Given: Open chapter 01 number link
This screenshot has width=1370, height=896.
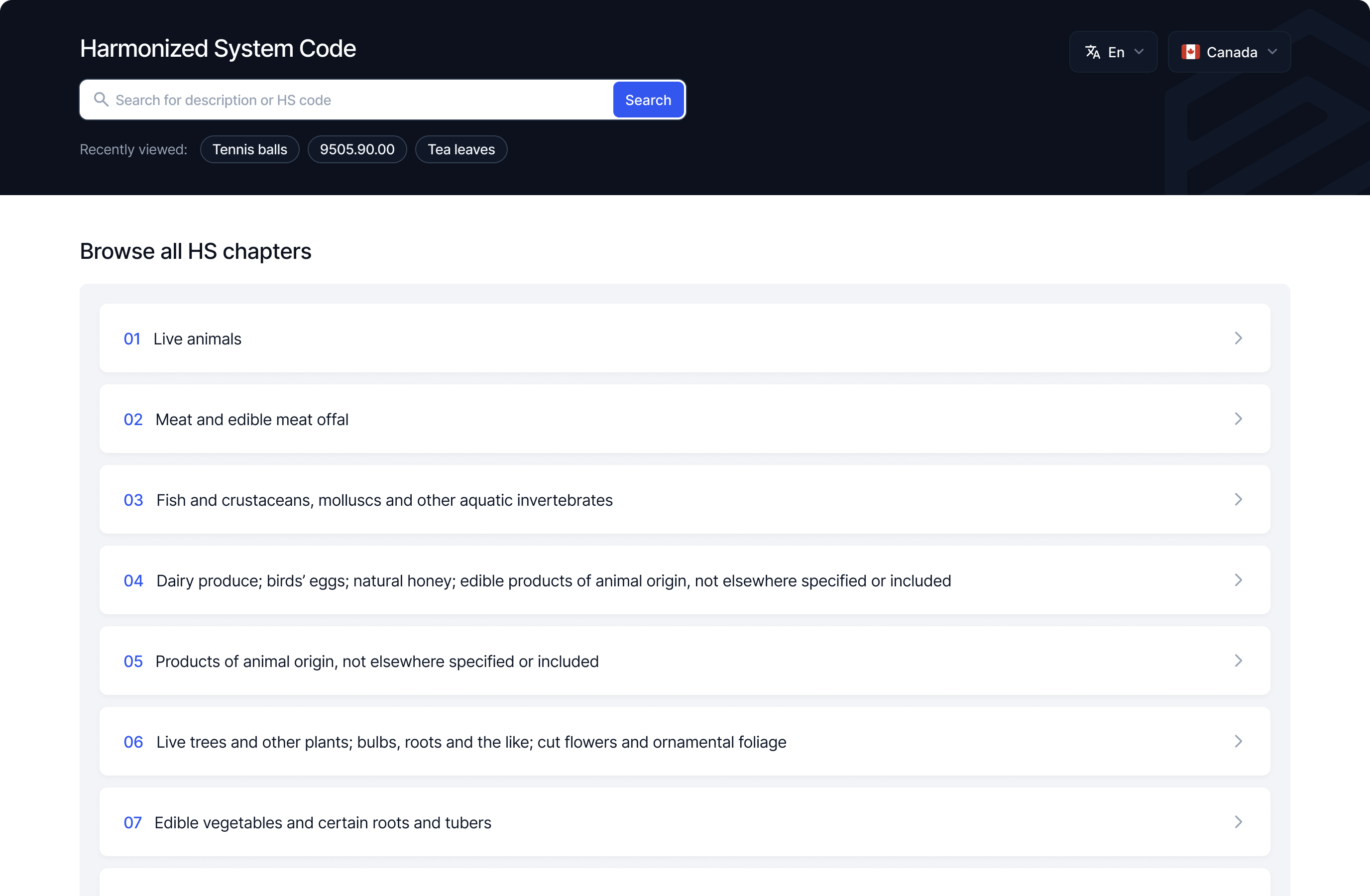Looking at the screenshot, I should point(132,338).
